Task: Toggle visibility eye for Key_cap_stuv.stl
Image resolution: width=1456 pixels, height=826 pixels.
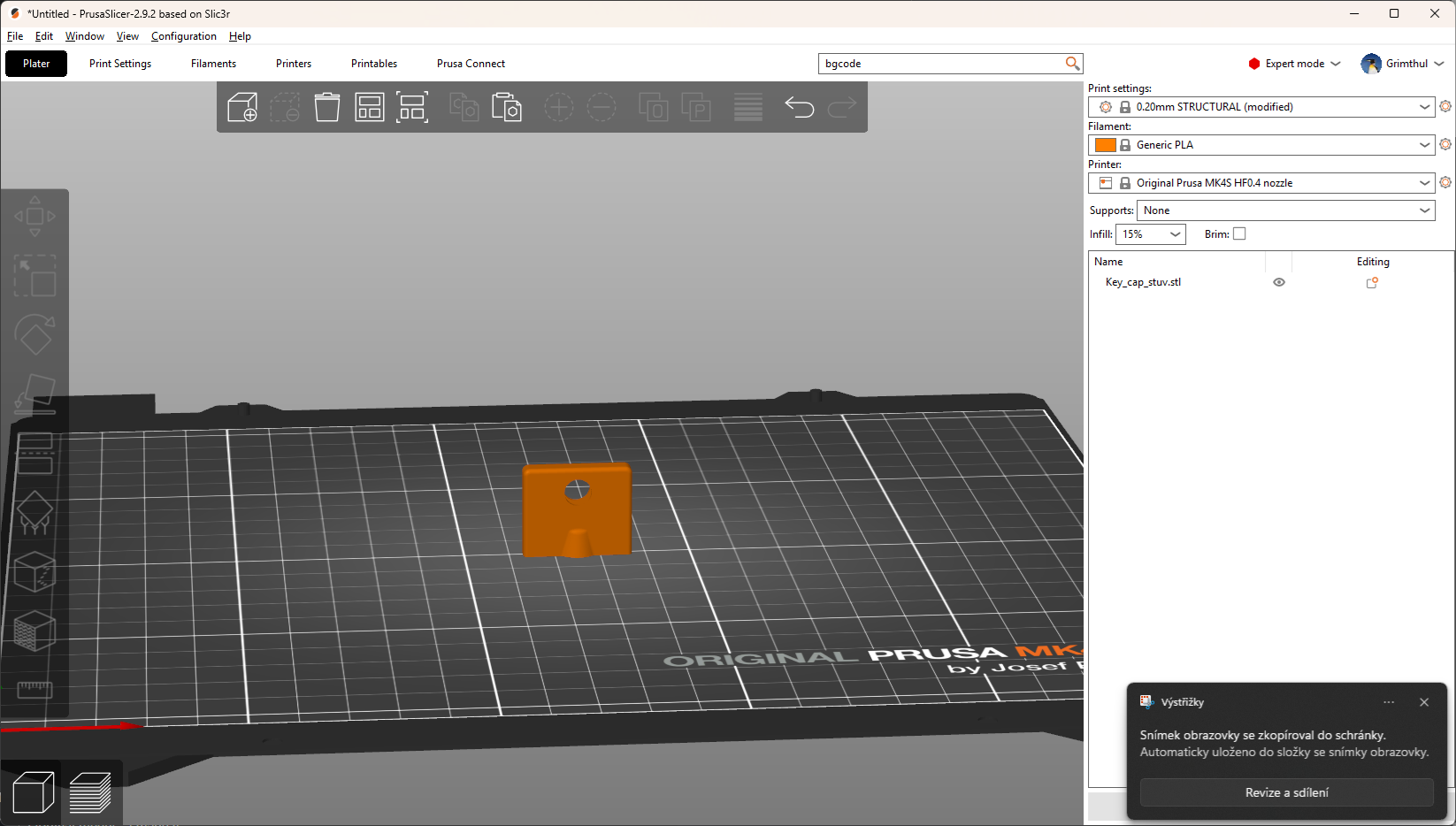Action: coord(1279,283)
